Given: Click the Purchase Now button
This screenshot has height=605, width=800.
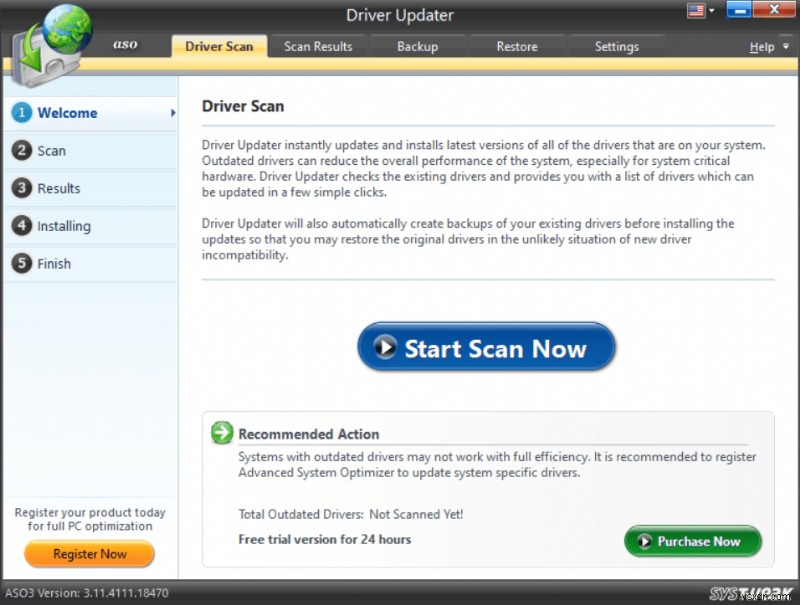Looking at the screenshot, I should (692, 541).
